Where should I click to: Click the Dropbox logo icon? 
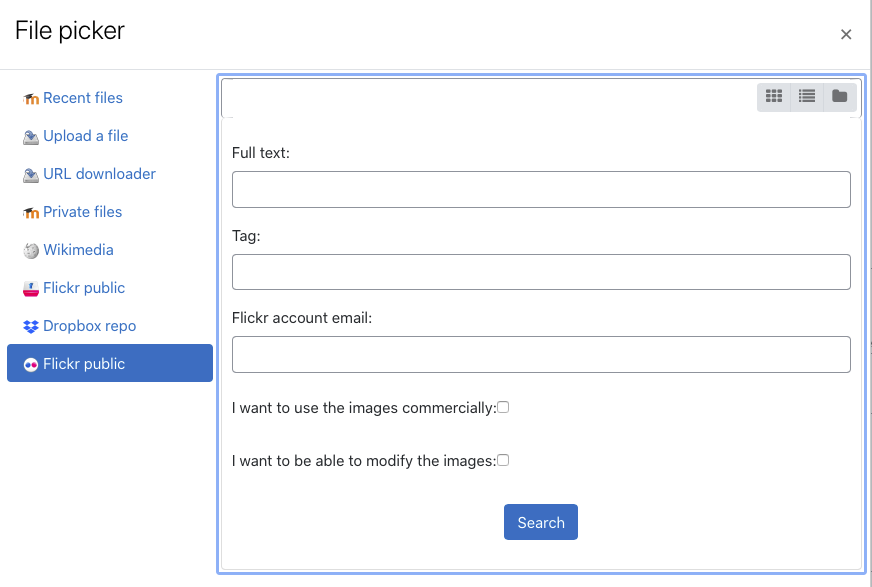31,326
